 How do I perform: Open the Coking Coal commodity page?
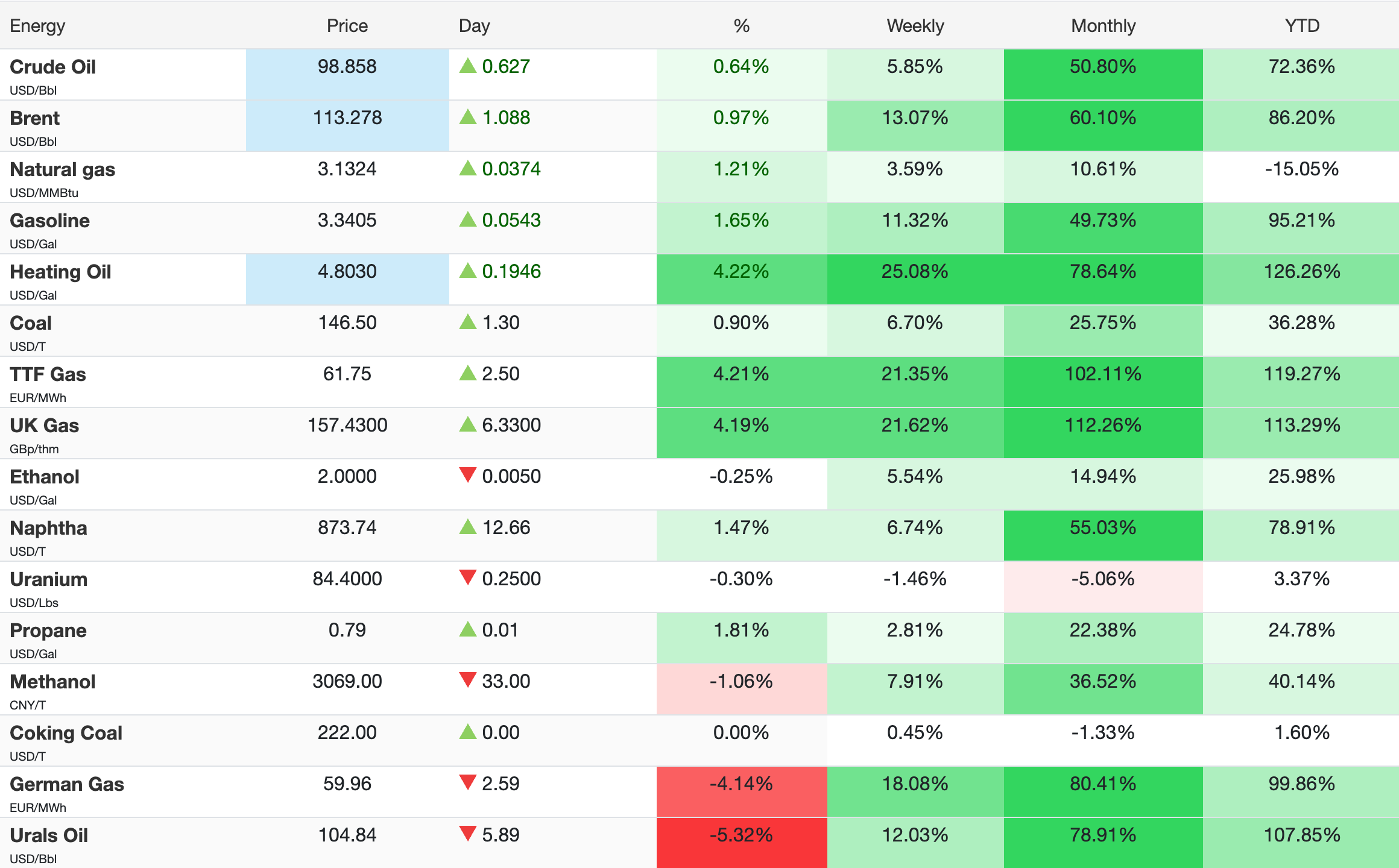[x=66, y=733]
